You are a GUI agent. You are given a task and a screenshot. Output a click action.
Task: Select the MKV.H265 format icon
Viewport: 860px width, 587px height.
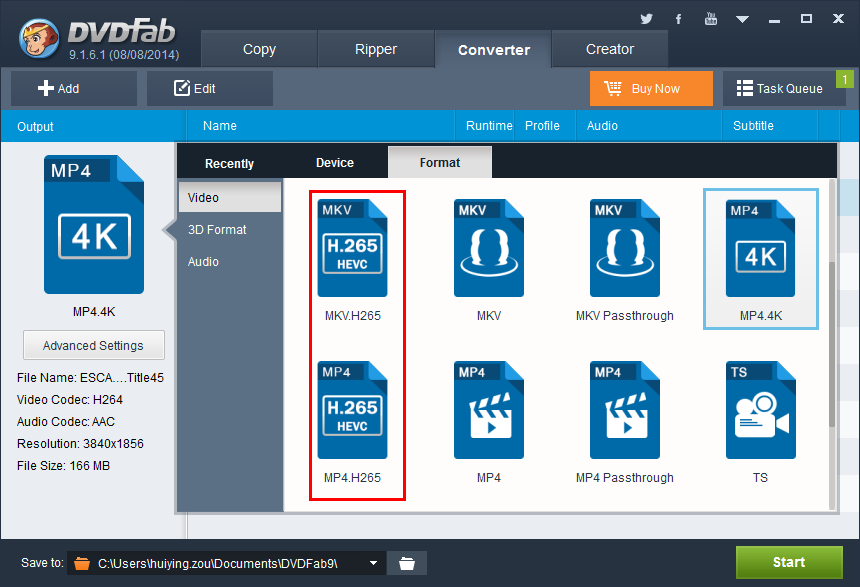tap(352, 248)
